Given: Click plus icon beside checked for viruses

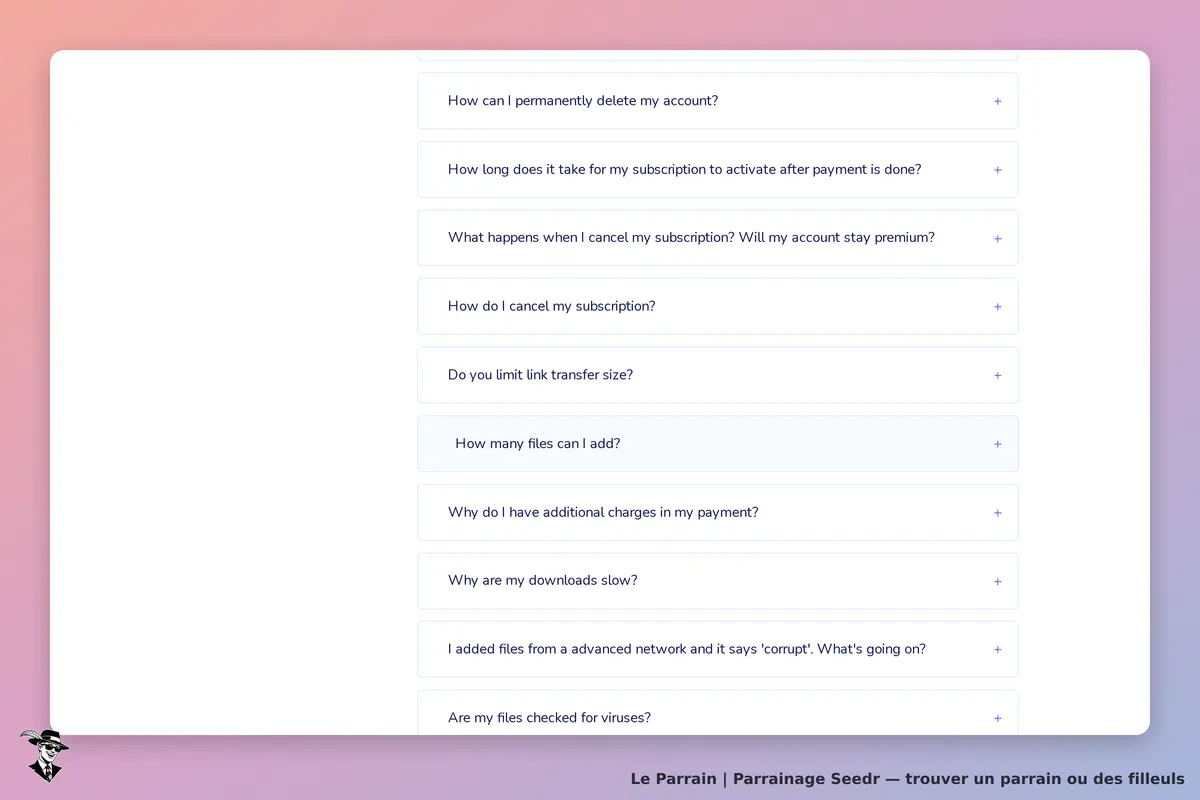Looking at the screenshot, I should [x=997, y=718].
